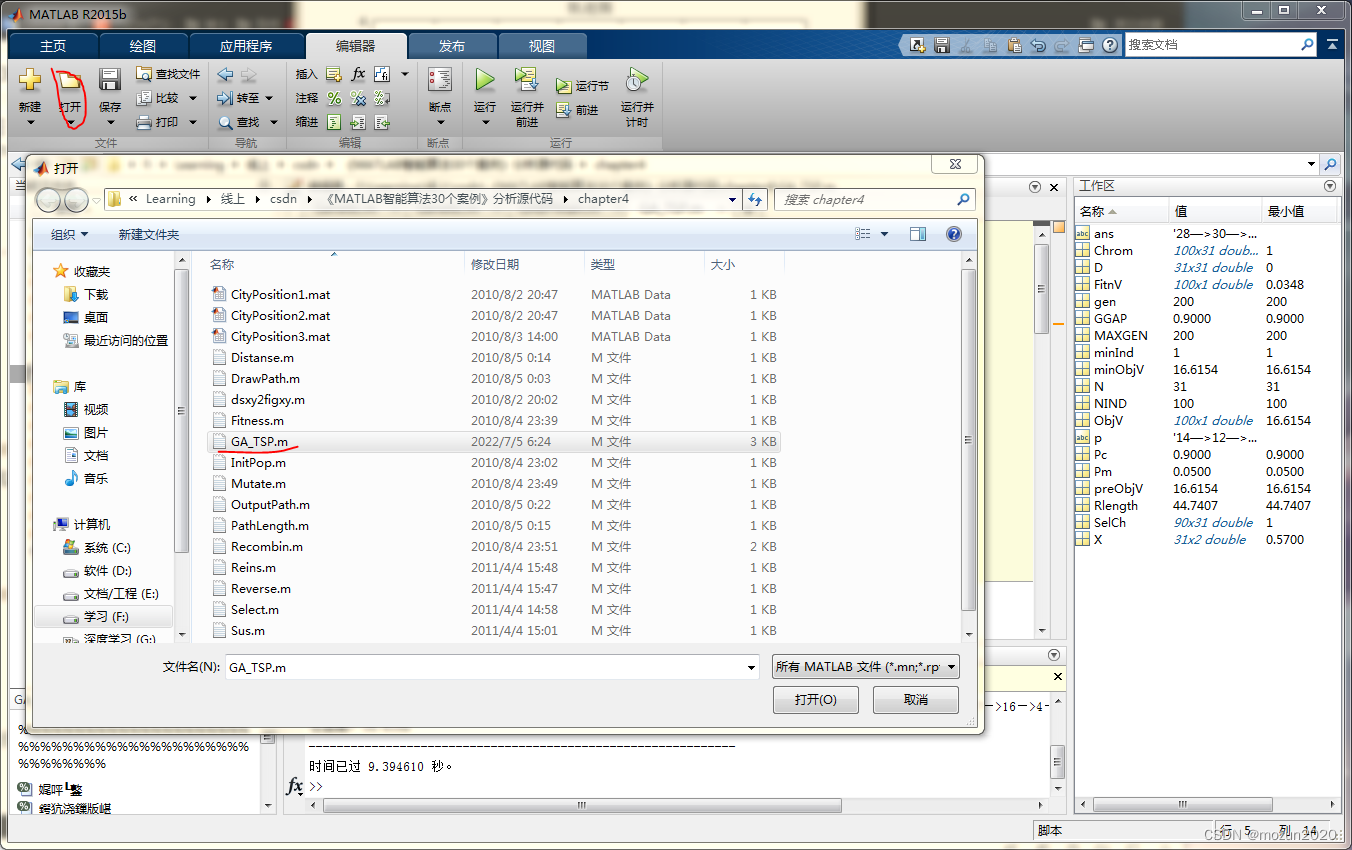Switch to the 发布 tab

click(x=452, y=46)
